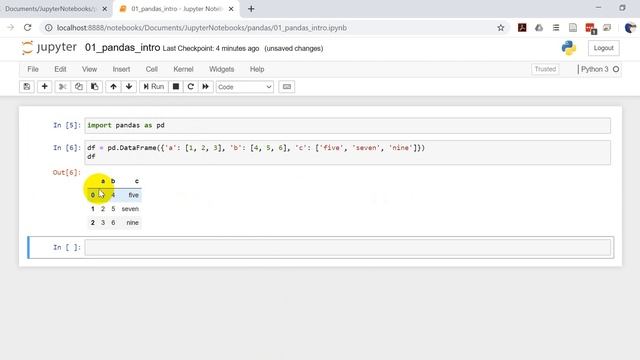
Task: Click column header 'c' in output table
Action: click(137, 181)
